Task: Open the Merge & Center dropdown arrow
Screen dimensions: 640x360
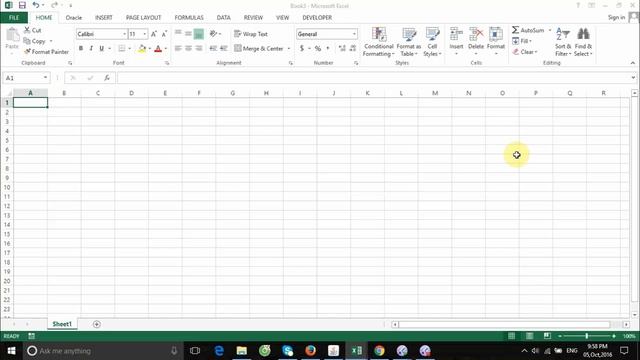Action: tap(289, 49)
